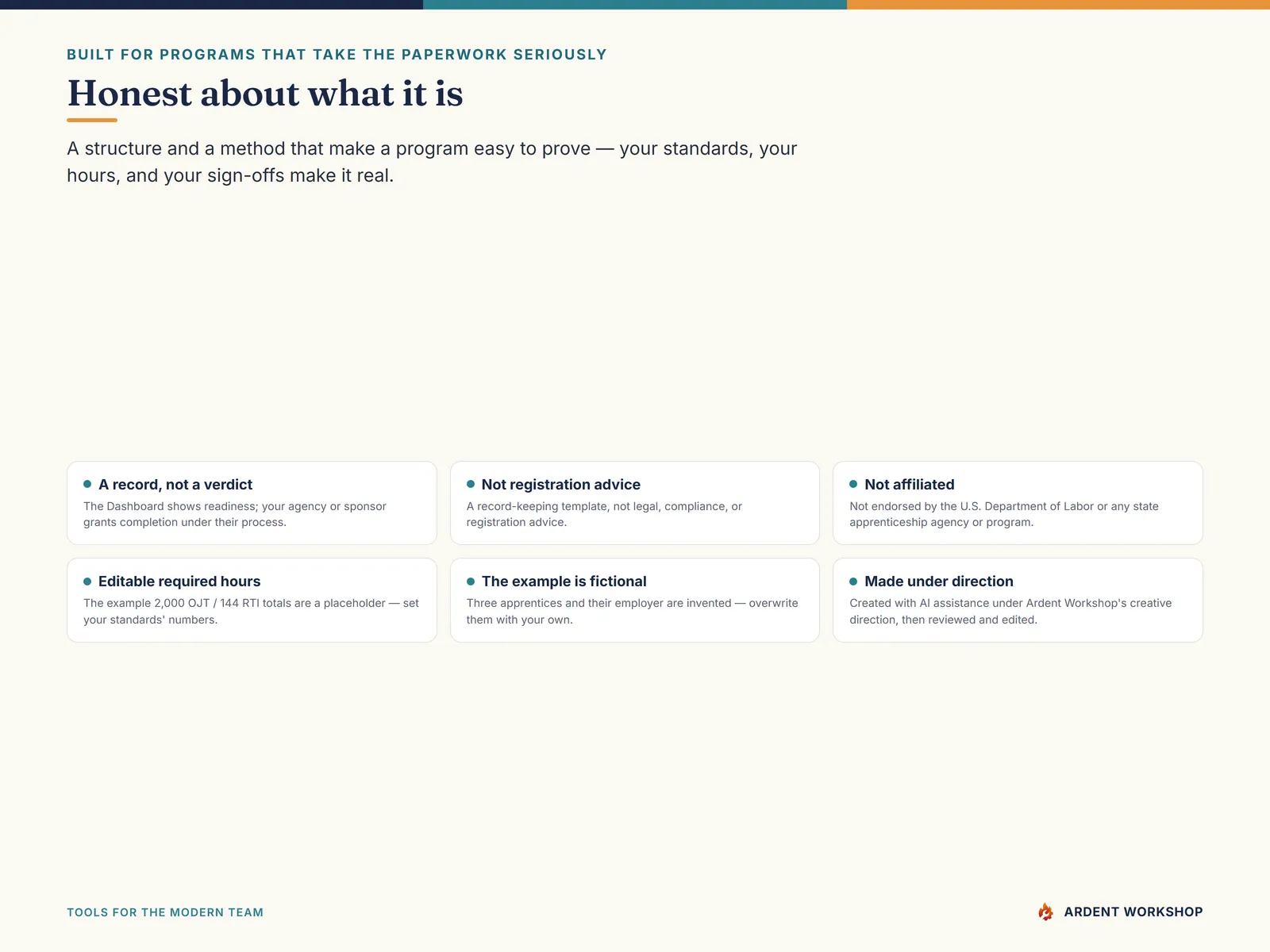Click the description 'Created with AI assistance'
The height and width of the screenshot is (952, 1270).
pyautogui.click(x=1010, y=612)
